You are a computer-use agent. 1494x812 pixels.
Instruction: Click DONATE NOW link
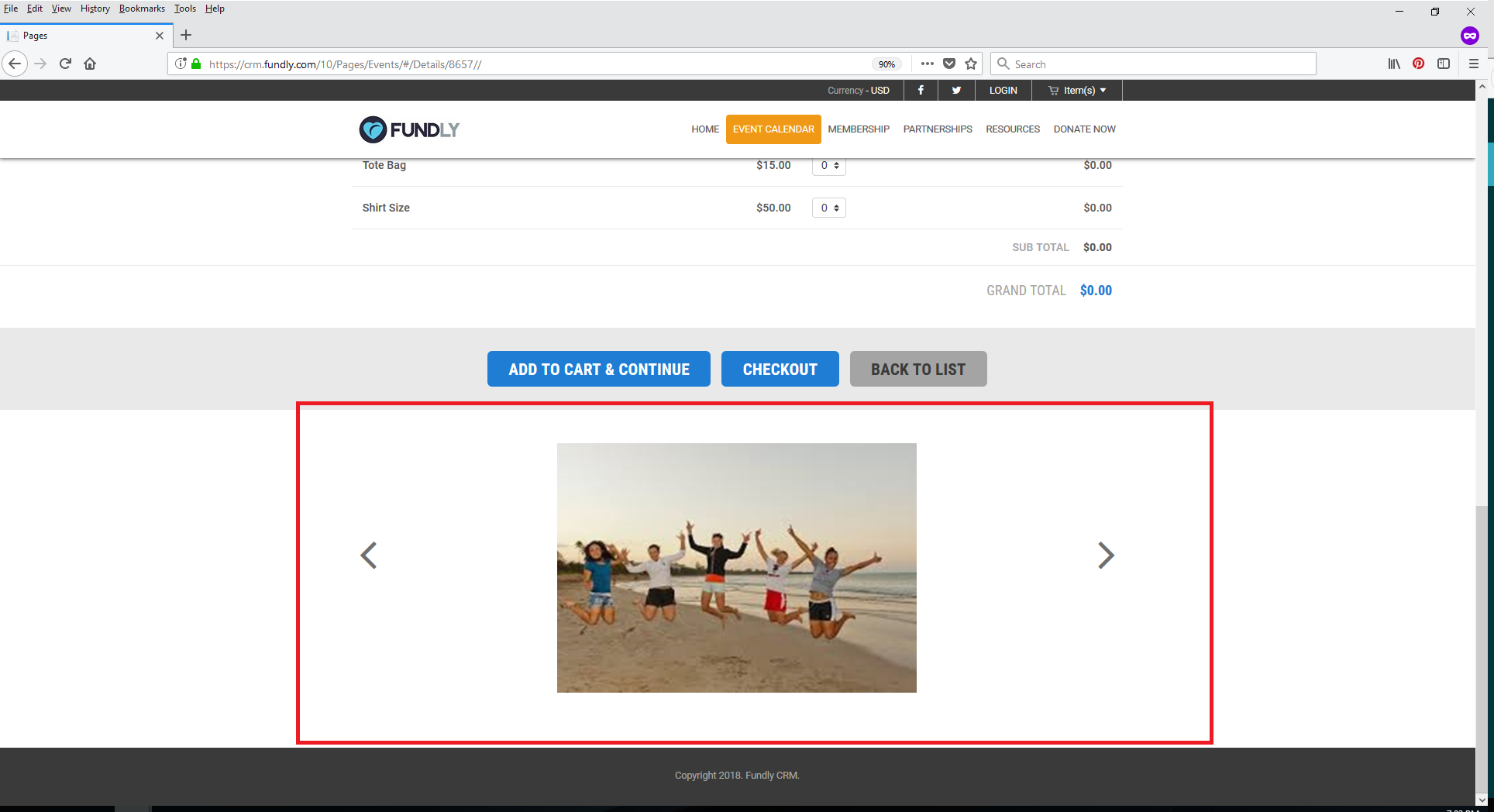(x=1085, y=129)
